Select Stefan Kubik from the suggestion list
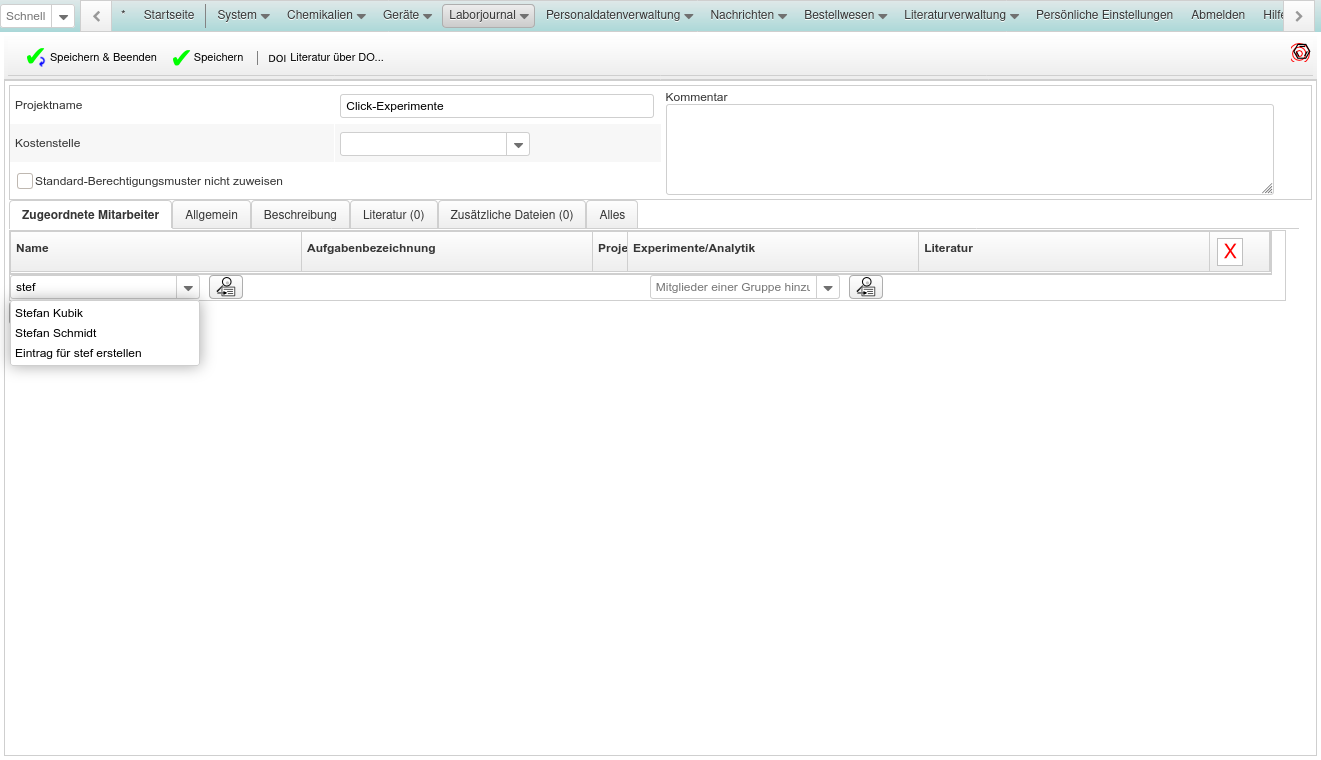 [x=49, y=313]
